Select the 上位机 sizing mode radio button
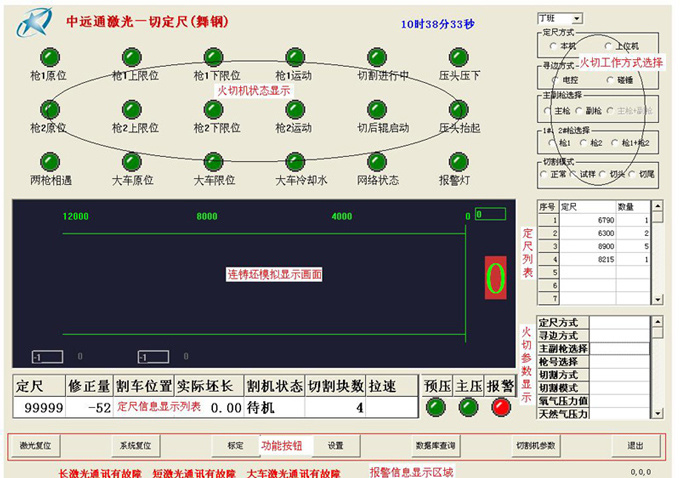This screenshot has width=680, height=478. [608, 46]
